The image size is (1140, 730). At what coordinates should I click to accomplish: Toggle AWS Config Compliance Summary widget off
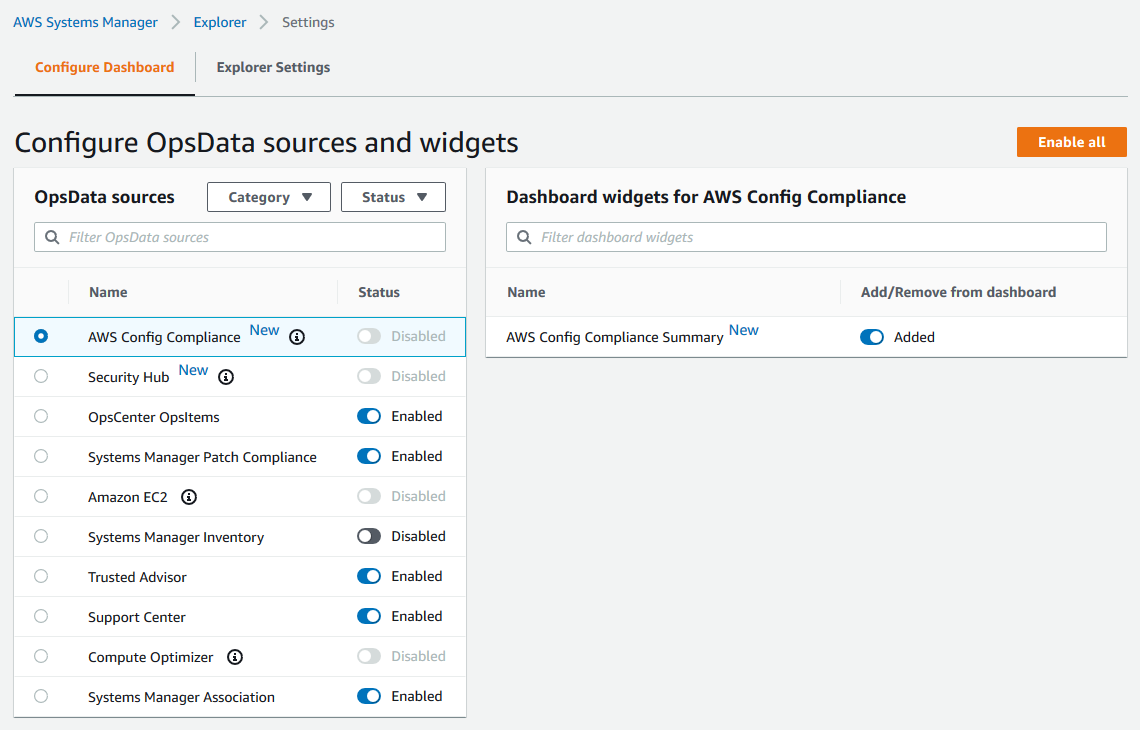pos(872,337)
